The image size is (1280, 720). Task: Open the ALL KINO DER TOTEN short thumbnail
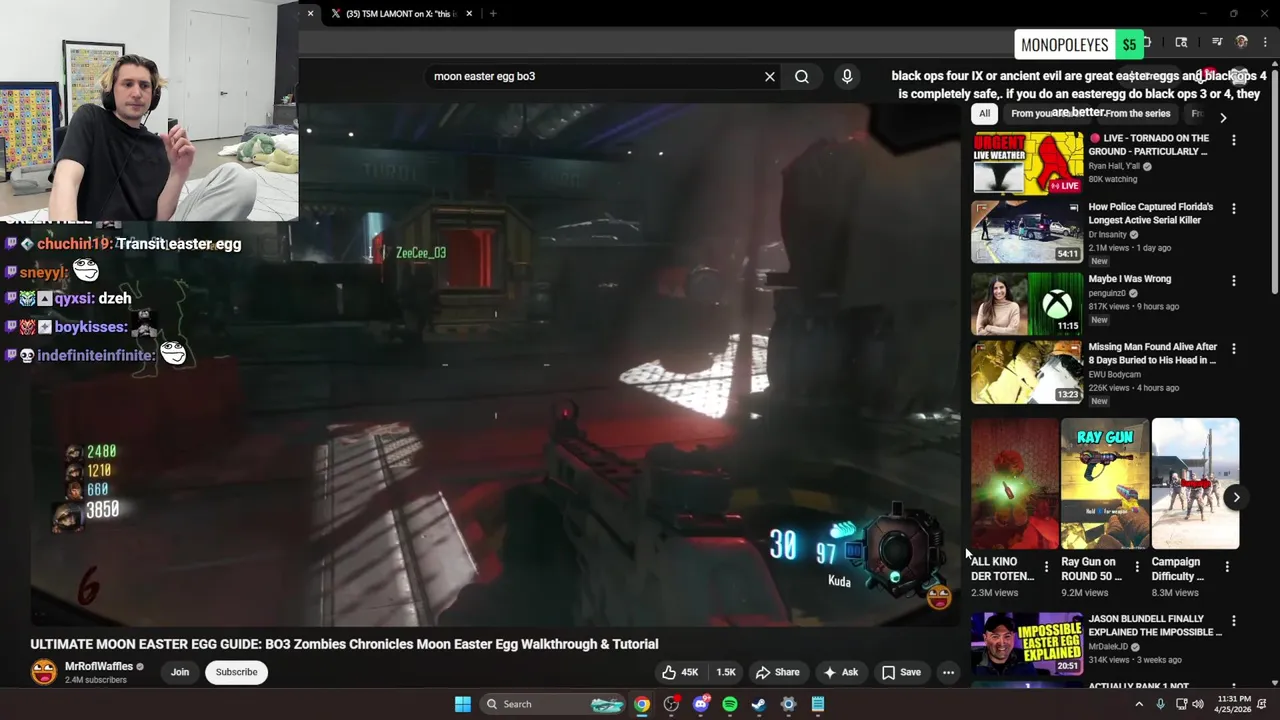(1014, 484)
